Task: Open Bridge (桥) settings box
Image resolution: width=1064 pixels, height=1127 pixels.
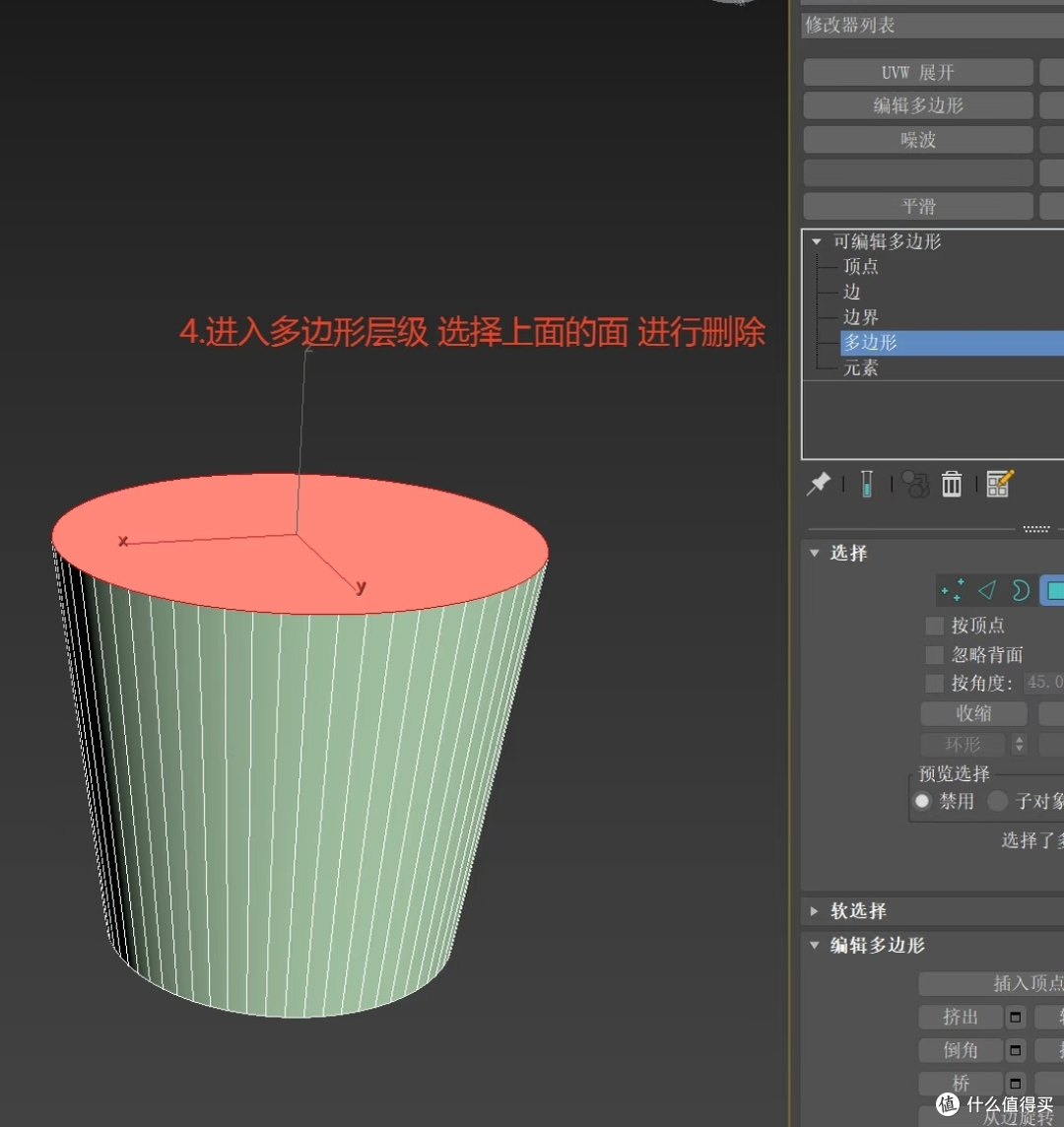Action: tap(1015, 1083)
